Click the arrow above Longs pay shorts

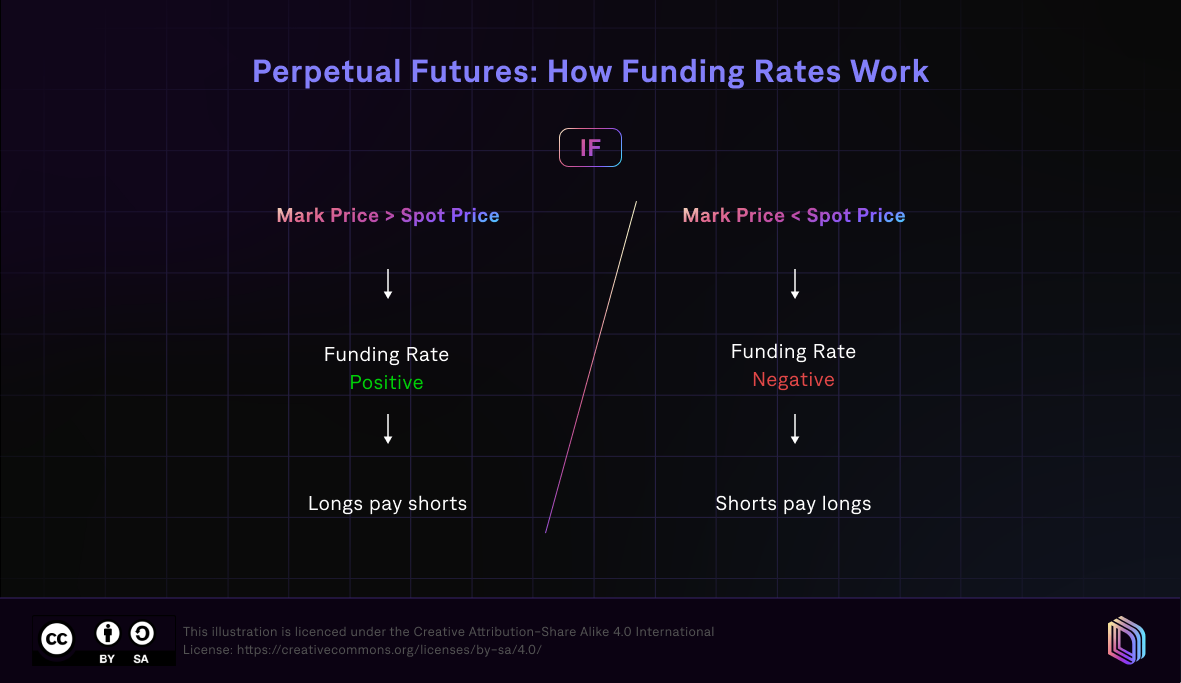pyautogui.click(x=388, y=429)
